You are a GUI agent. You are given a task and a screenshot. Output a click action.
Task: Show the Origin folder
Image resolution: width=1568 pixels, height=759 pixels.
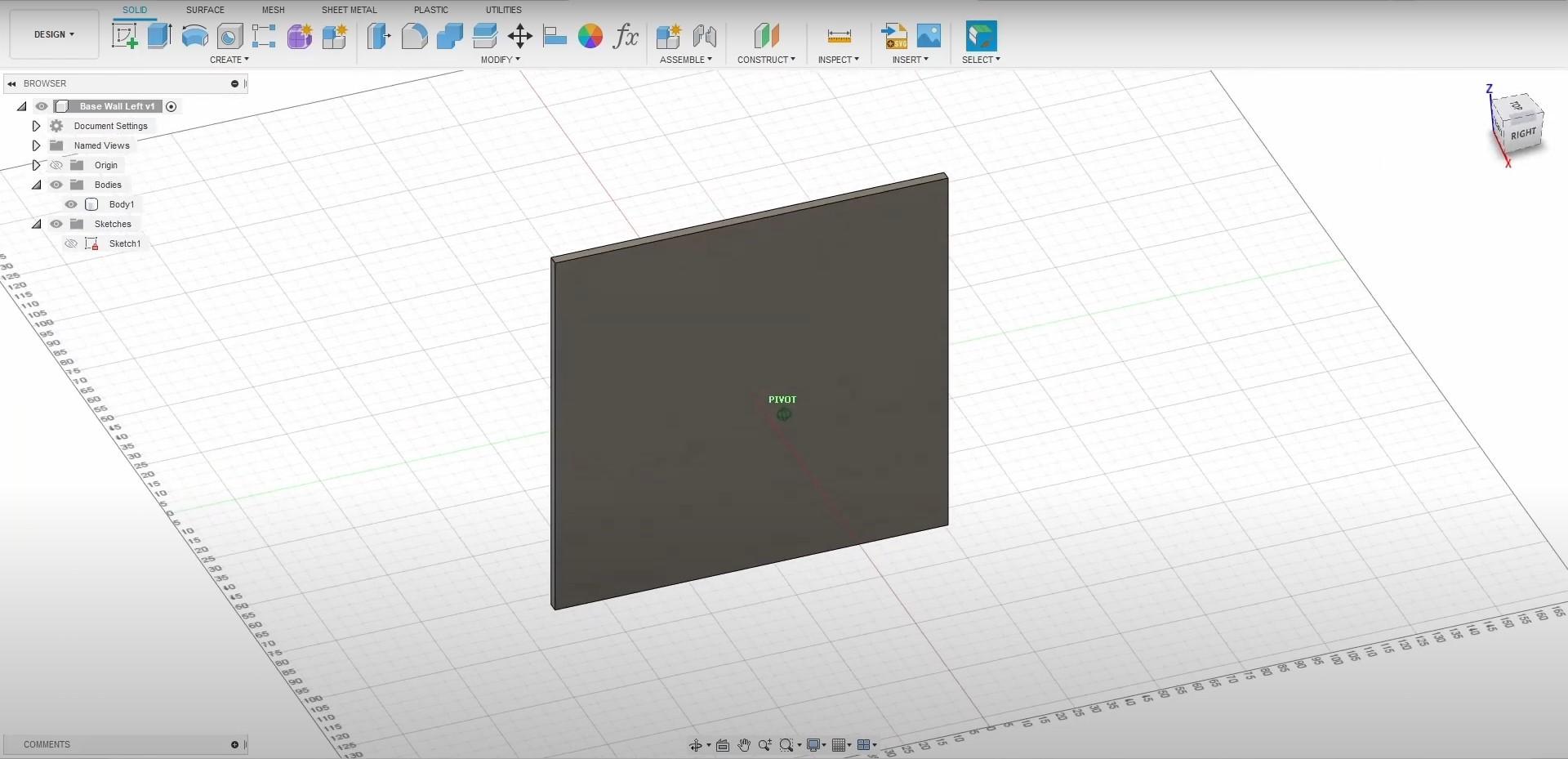[x=56, y=165]
